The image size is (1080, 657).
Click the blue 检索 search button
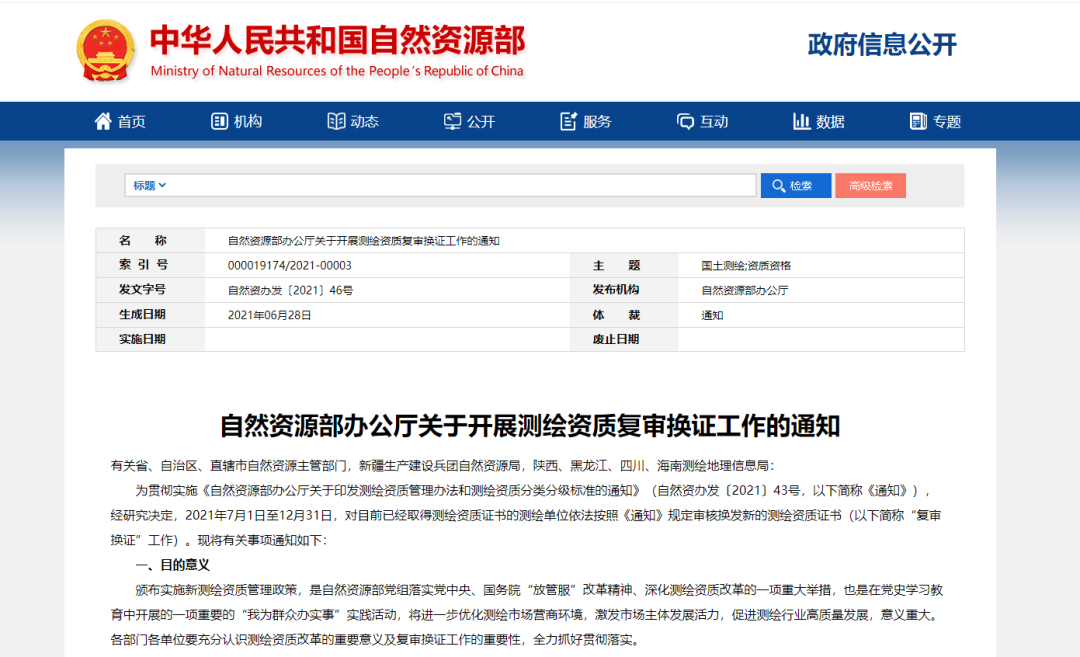[796, 185]
